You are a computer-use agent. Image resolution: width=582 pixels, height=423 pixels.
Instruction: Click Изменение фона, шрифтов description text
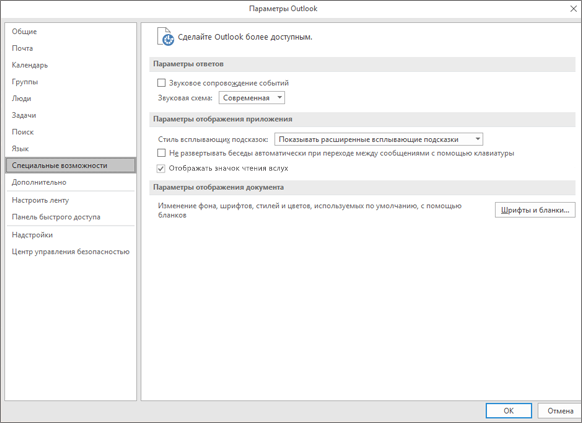310,210
